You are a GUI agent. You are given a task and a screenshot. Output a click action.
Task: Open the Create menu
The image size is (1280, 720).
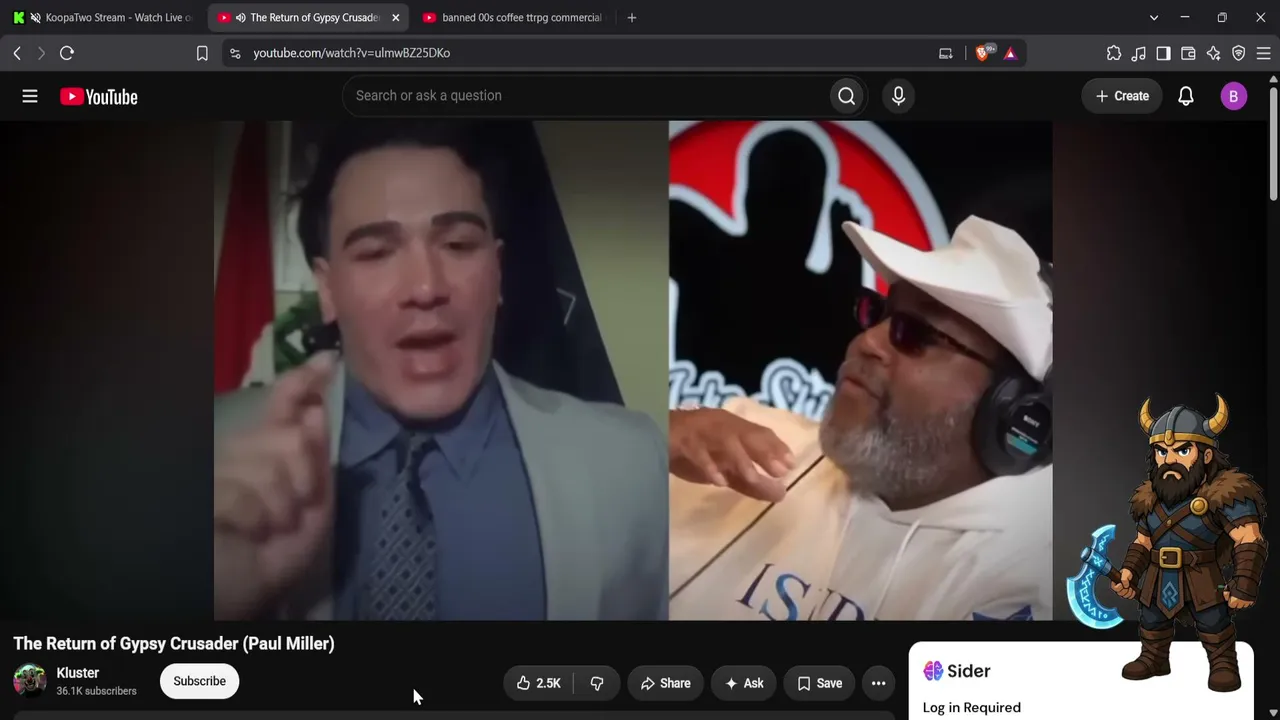(1122, 96)
